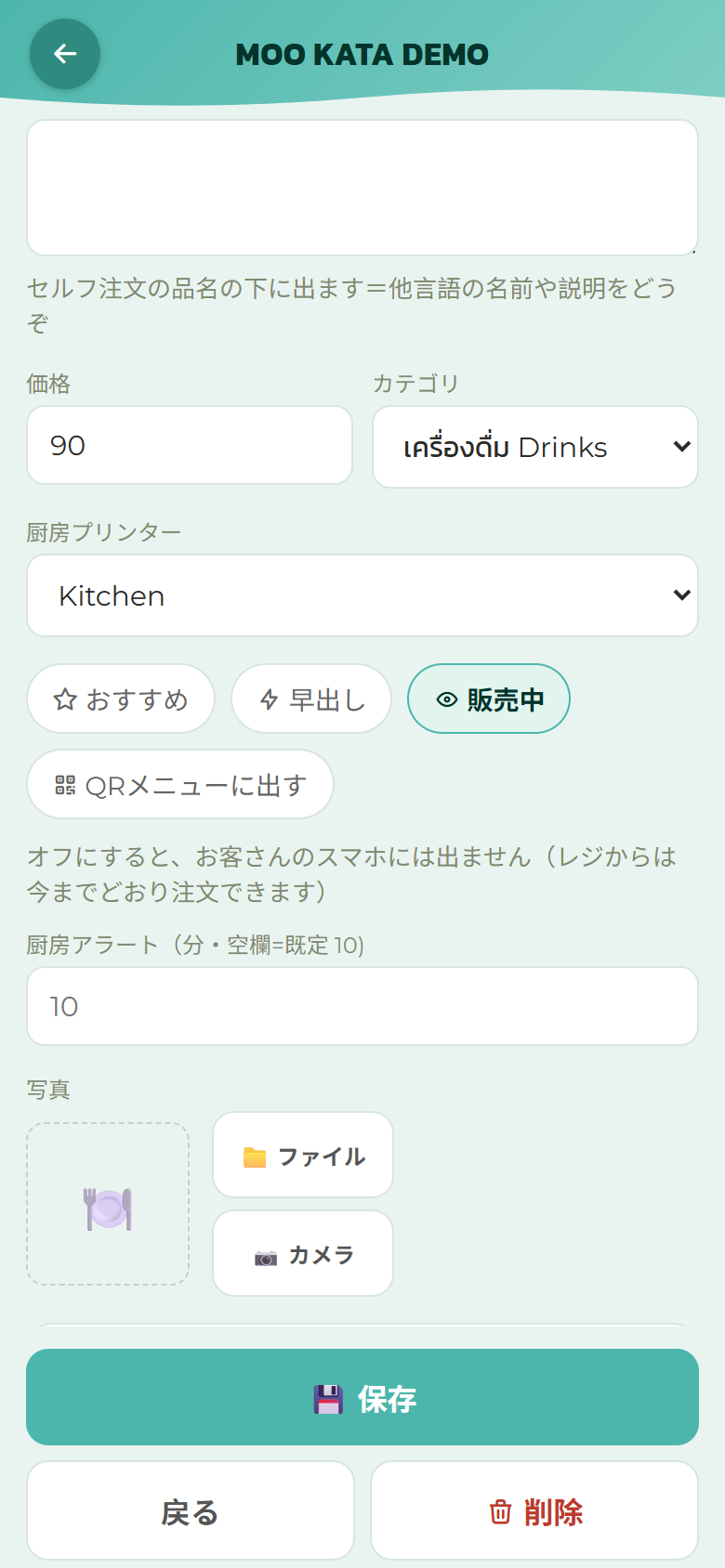This screenshot has width=725, height=1568.
Task: Click the eye icon on 販売中 chip
Action: pyautogui.click(x=447, y=699)
